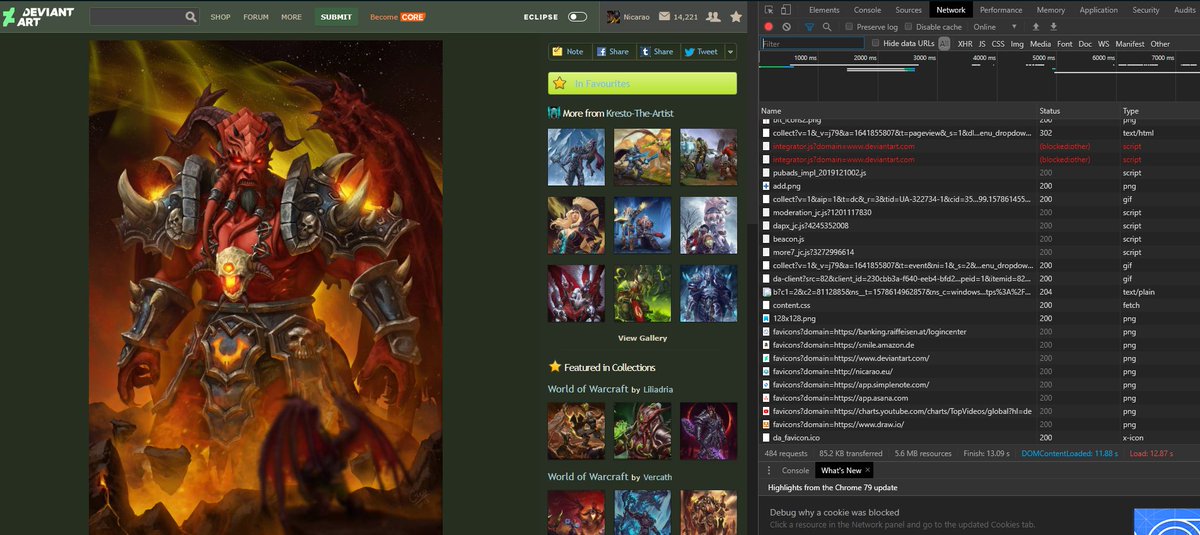
Task: Open the SHOP menu
Action: coord(220,17)
